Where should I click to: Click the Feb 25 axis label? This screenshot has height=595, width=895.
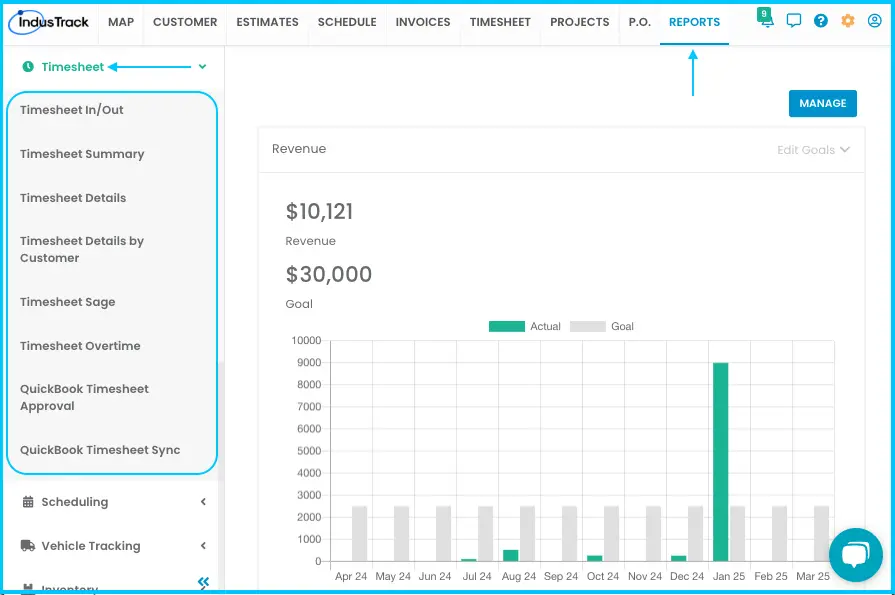(771, 576)
